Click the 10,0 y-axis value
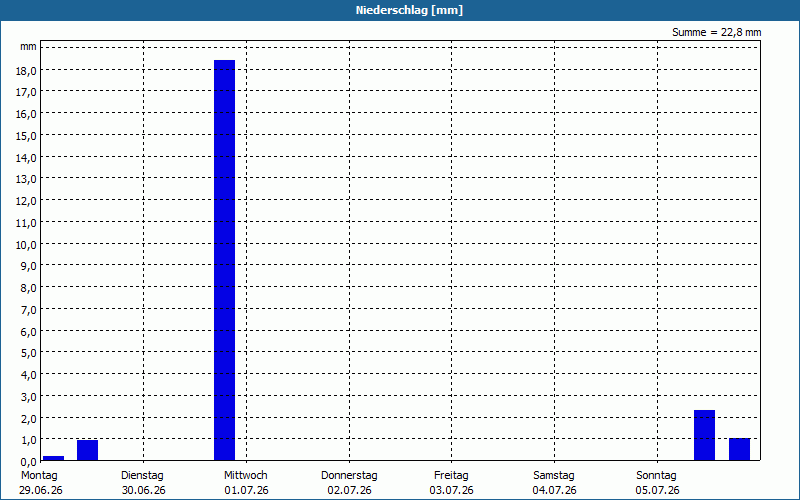 [x=26, y=244]
